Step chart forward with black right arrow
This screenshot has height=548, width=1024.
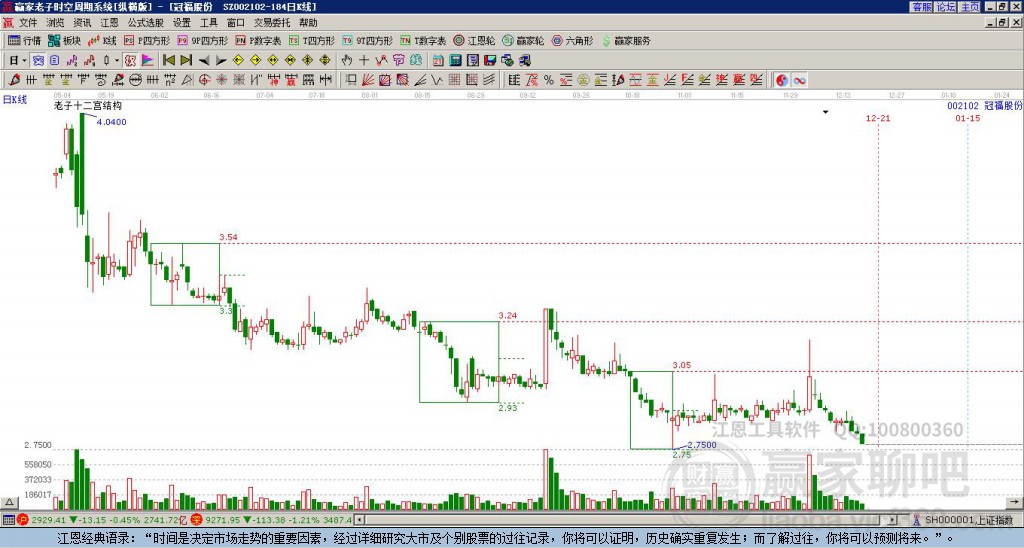pyautogui.click(x=221, y=61)
